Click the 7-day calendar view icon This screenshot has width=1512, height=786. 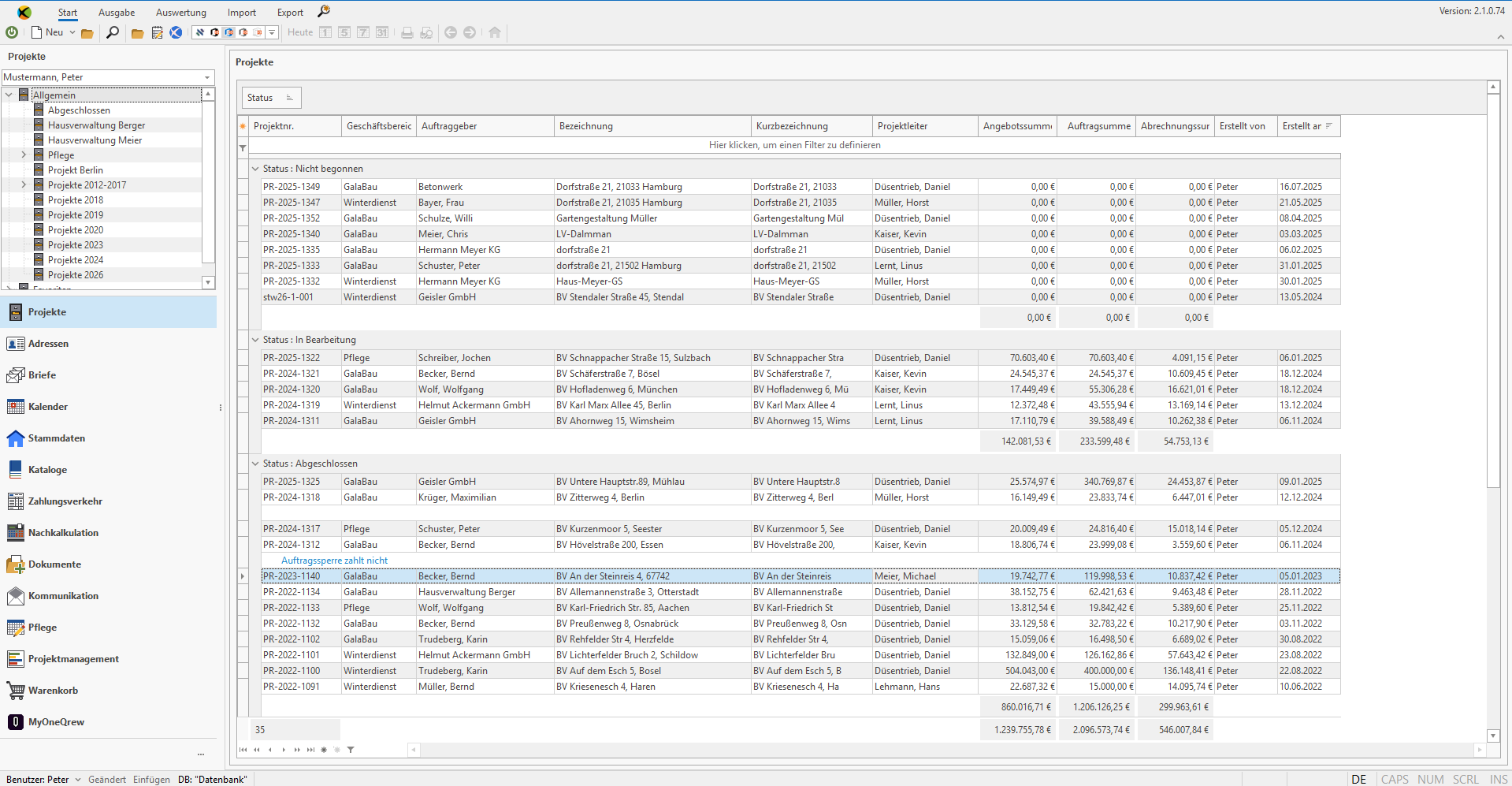click(363, 32)
